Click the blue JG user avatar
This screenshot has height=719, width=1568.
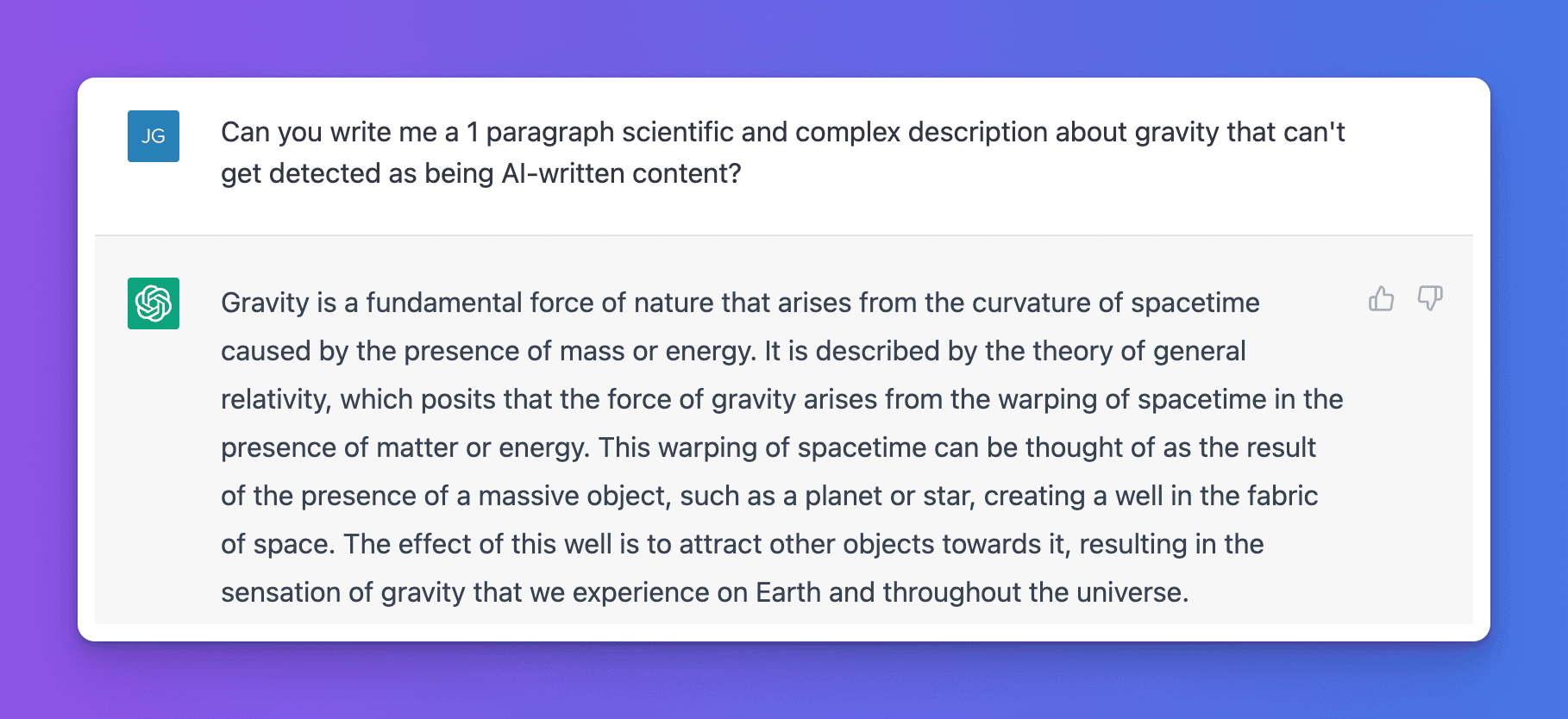click(154, 136)
